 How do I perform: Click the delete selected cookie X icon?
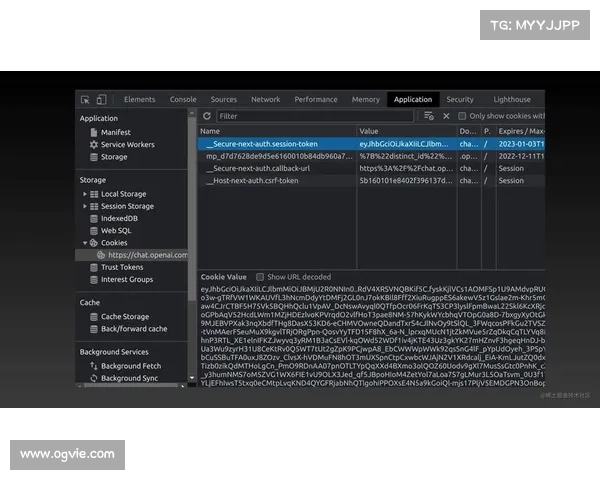point(446,116)
